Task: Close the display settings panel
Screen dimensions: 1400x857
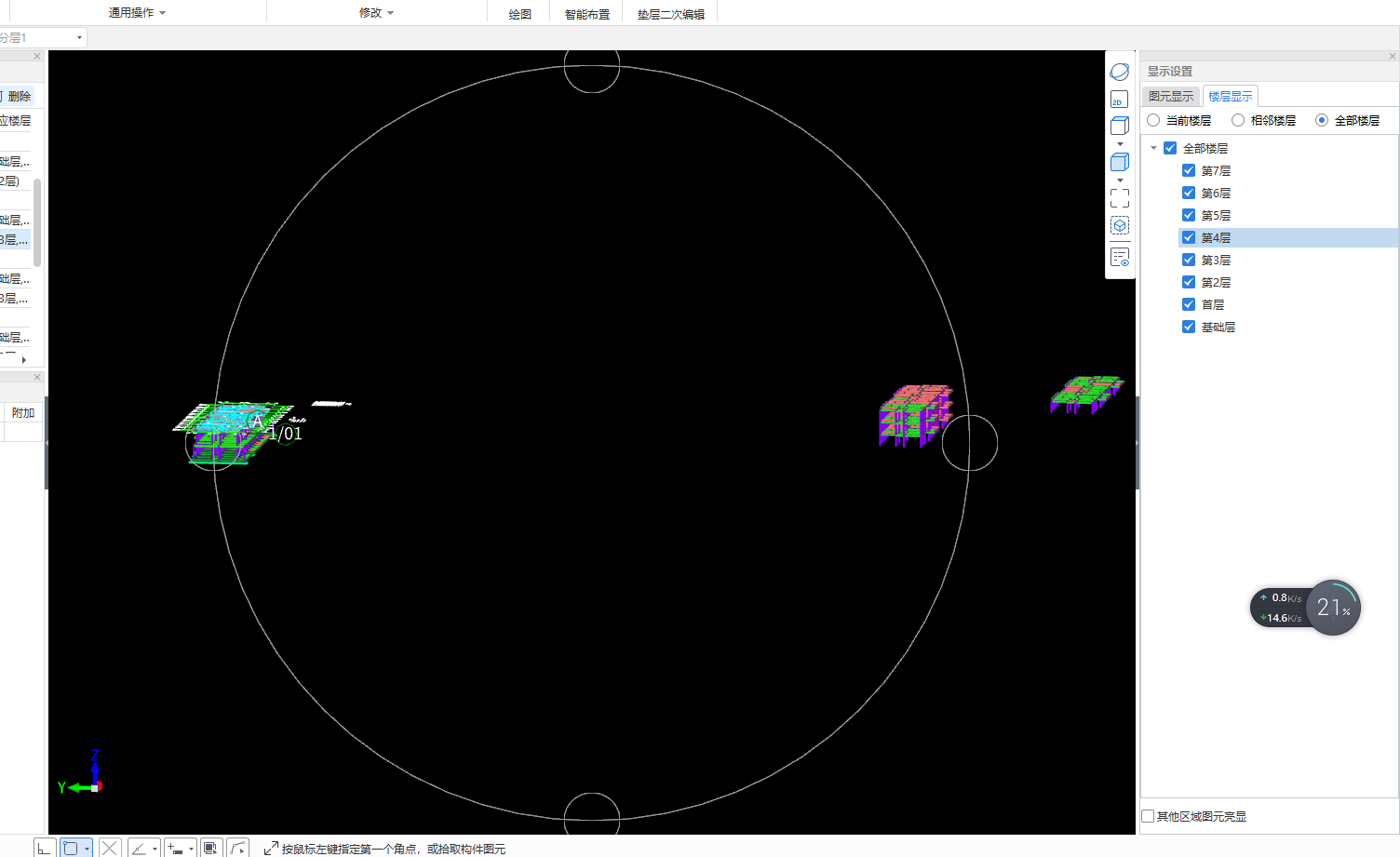Action: point(1393,57)
